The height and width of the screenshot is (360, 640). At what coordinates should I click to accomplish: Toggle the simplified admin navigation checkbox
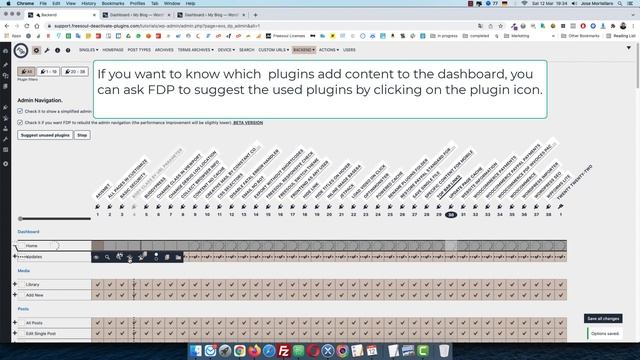point(20,111)
